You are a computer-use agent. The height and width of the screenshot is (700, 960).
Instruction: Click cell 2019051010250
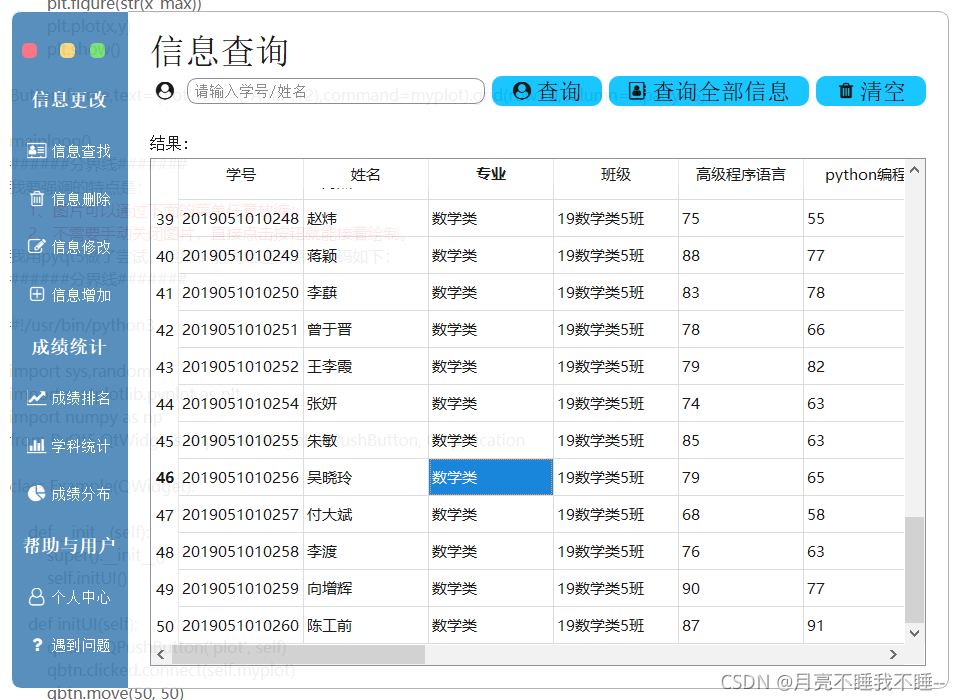pyautogui.click(x=241, y=292)
